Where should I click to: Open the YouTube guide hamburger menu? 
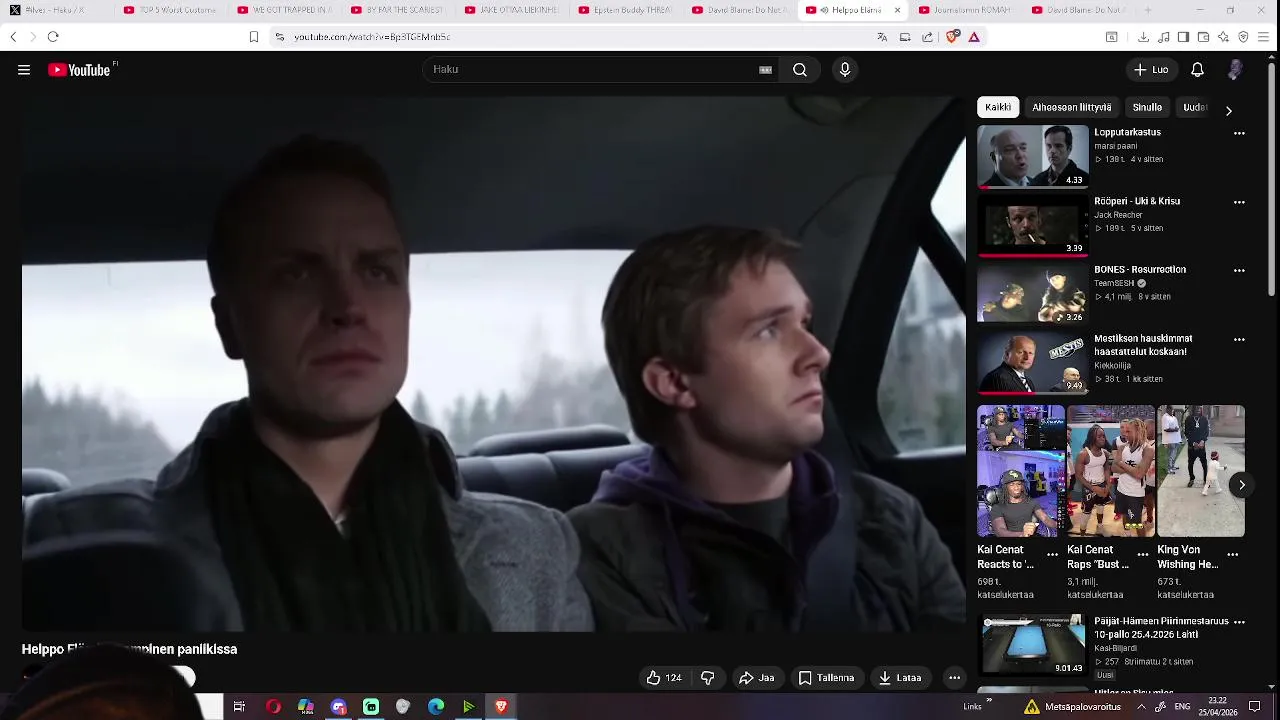24,70
